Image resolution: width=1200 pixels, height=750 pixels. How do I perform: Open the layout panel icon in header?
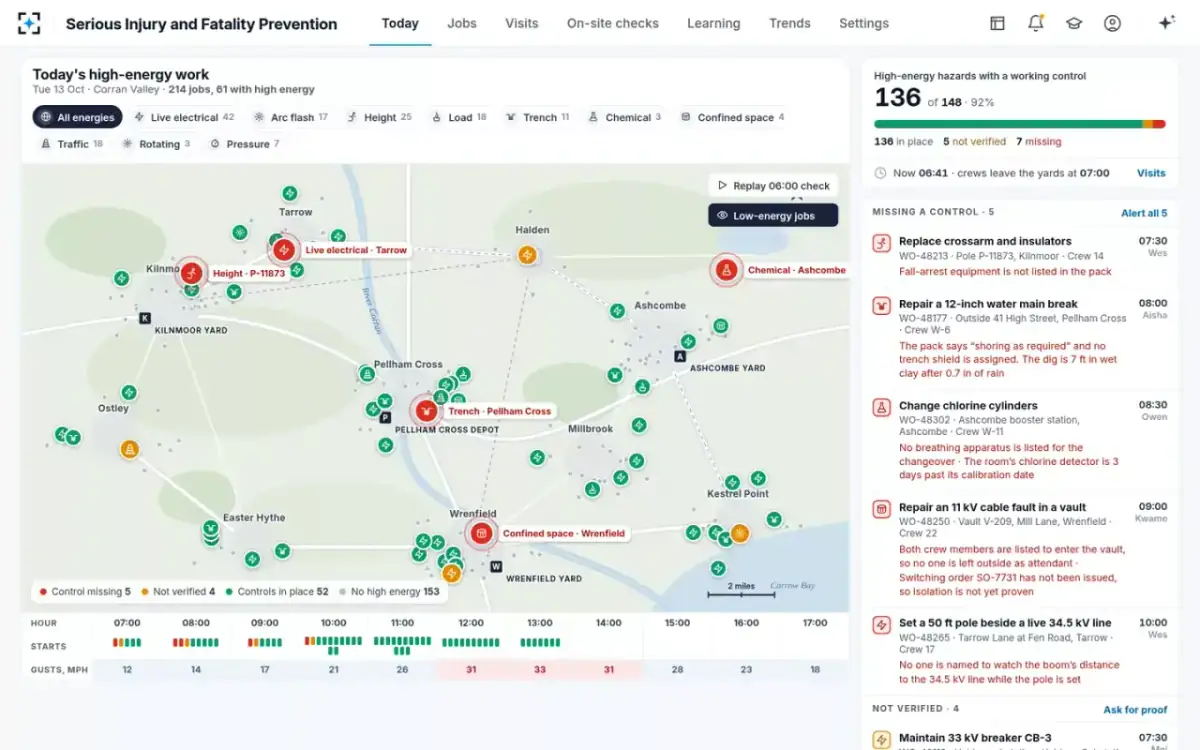pos(997,23)
